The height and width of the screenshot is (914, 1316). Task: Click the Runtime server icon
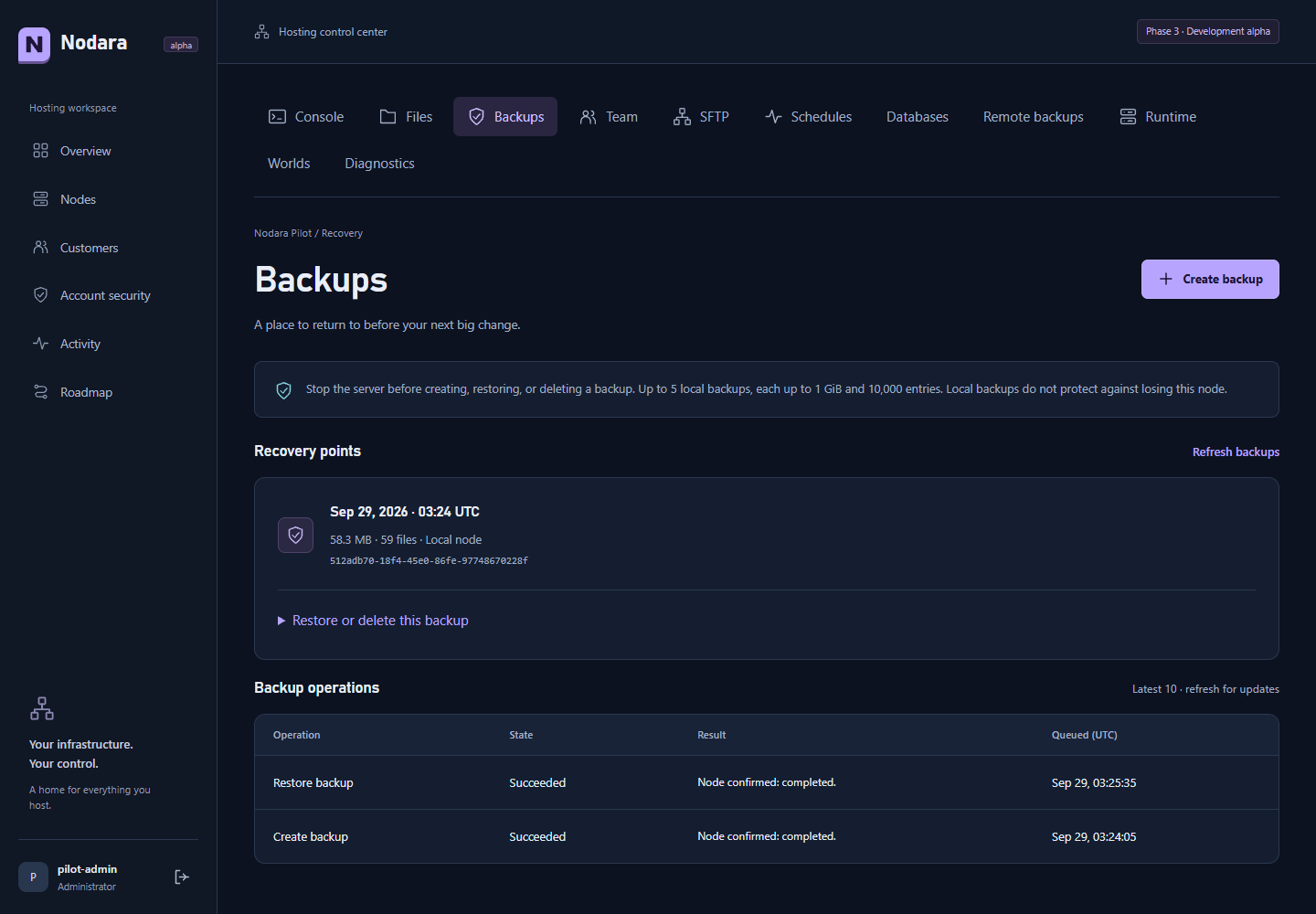1128,117
